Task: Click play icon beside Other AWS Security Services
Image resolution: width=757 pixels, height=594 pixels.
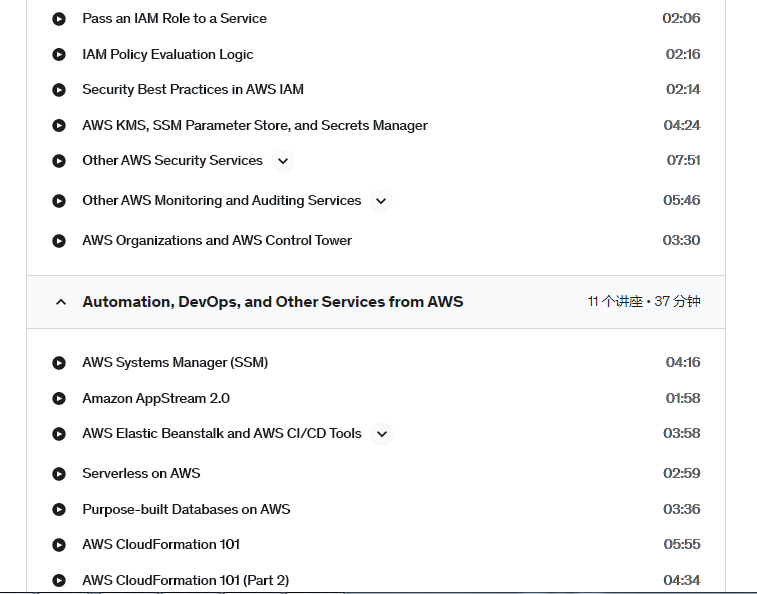Action: coord(59,161)
